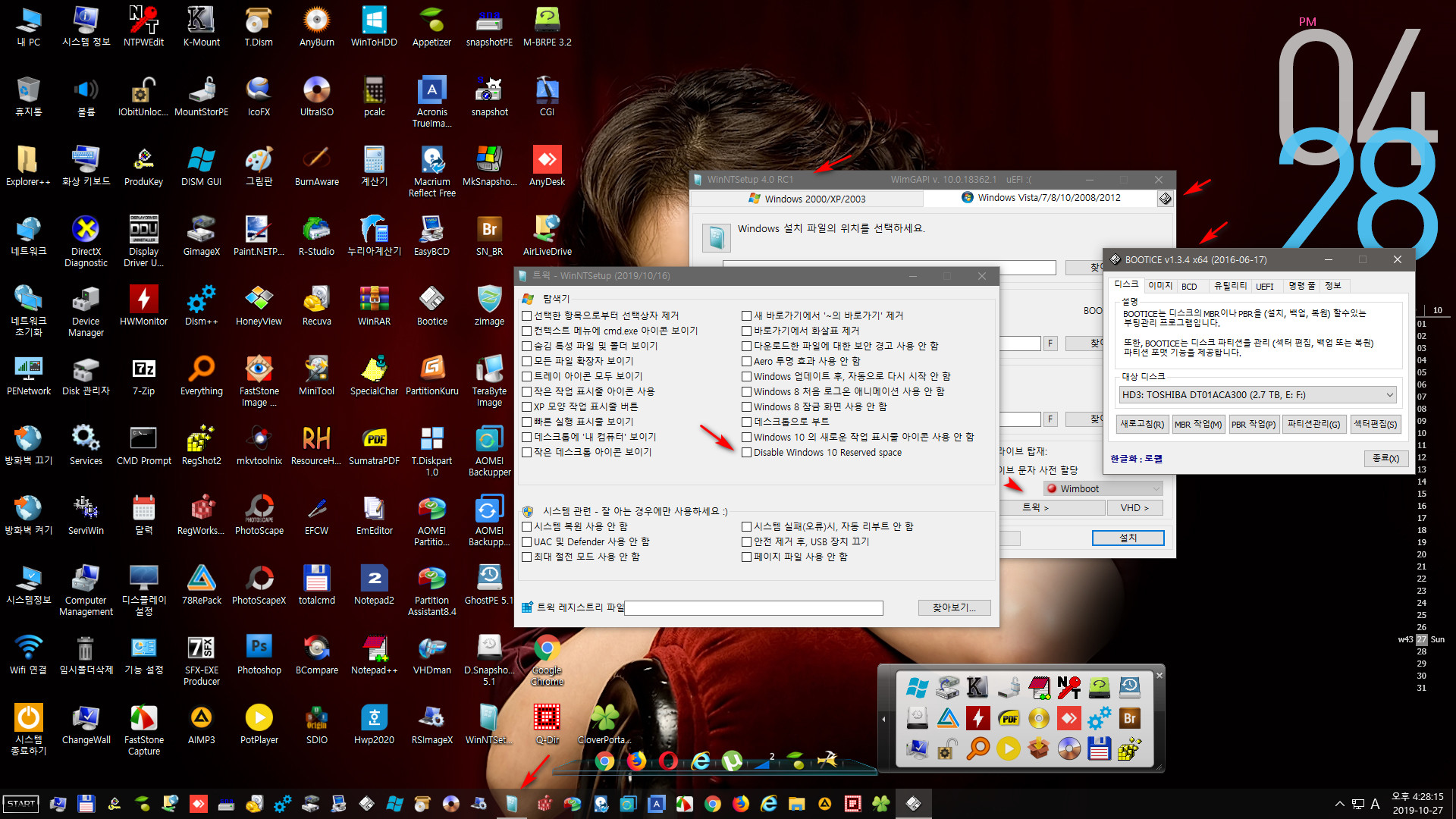Open the WinRAR desktop icon
The height and width of the screenshot is (819, 1456).
pyautogui.click(x=374, y=306)
